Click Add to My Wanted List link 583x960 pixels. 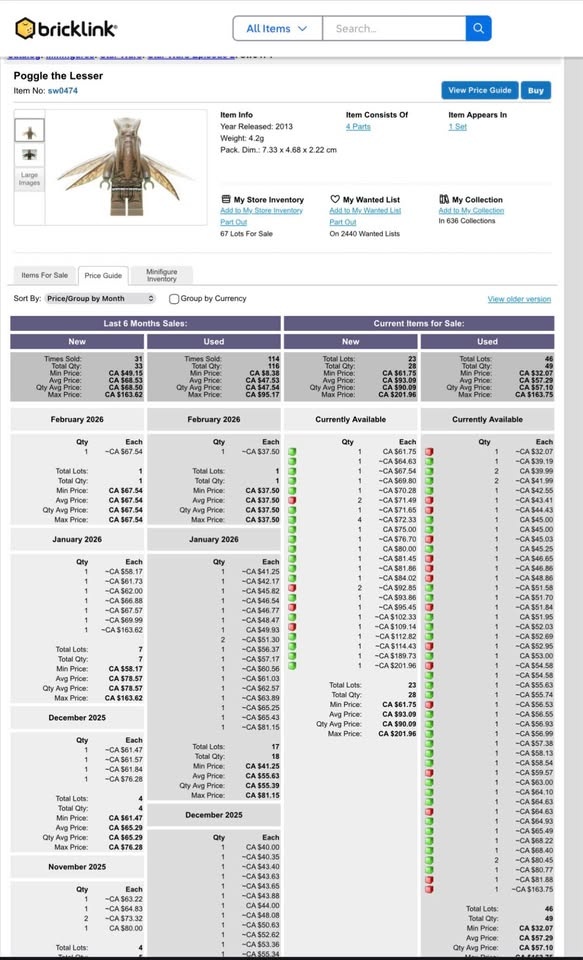(x=365, y=211)
